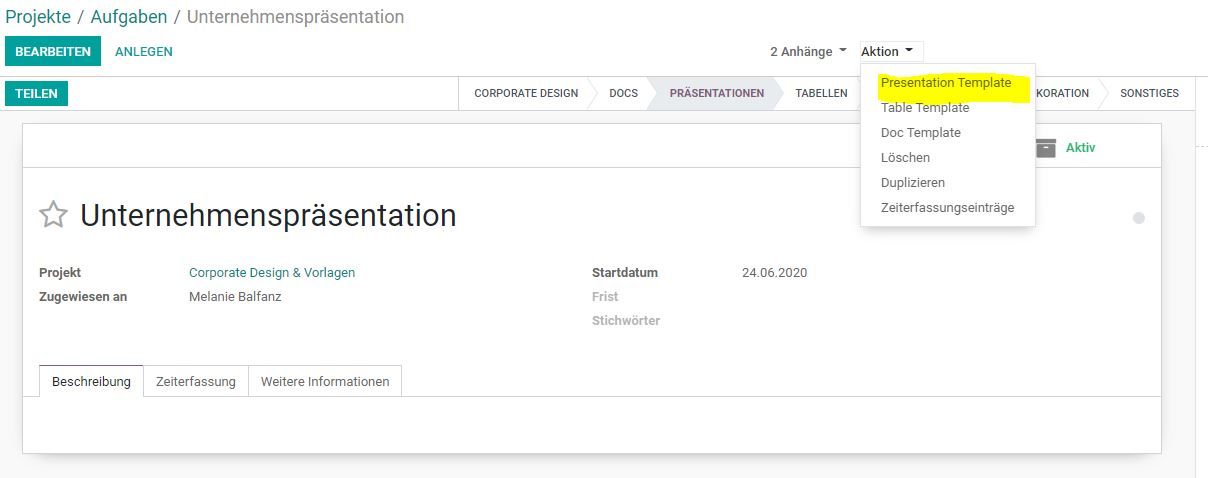This screenshot has width=1208, height=478.
Task: Open the Weitere Informationen tab
Action: (325, 381)
